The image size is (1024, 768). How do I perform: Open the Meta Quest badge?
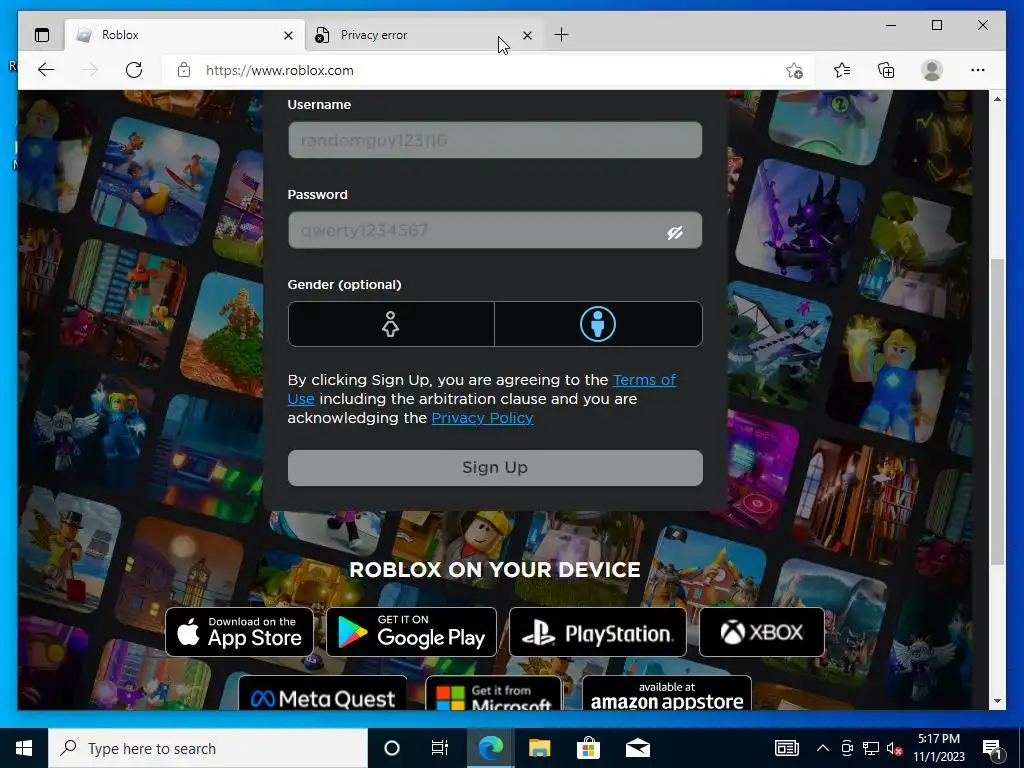point(323,694)
